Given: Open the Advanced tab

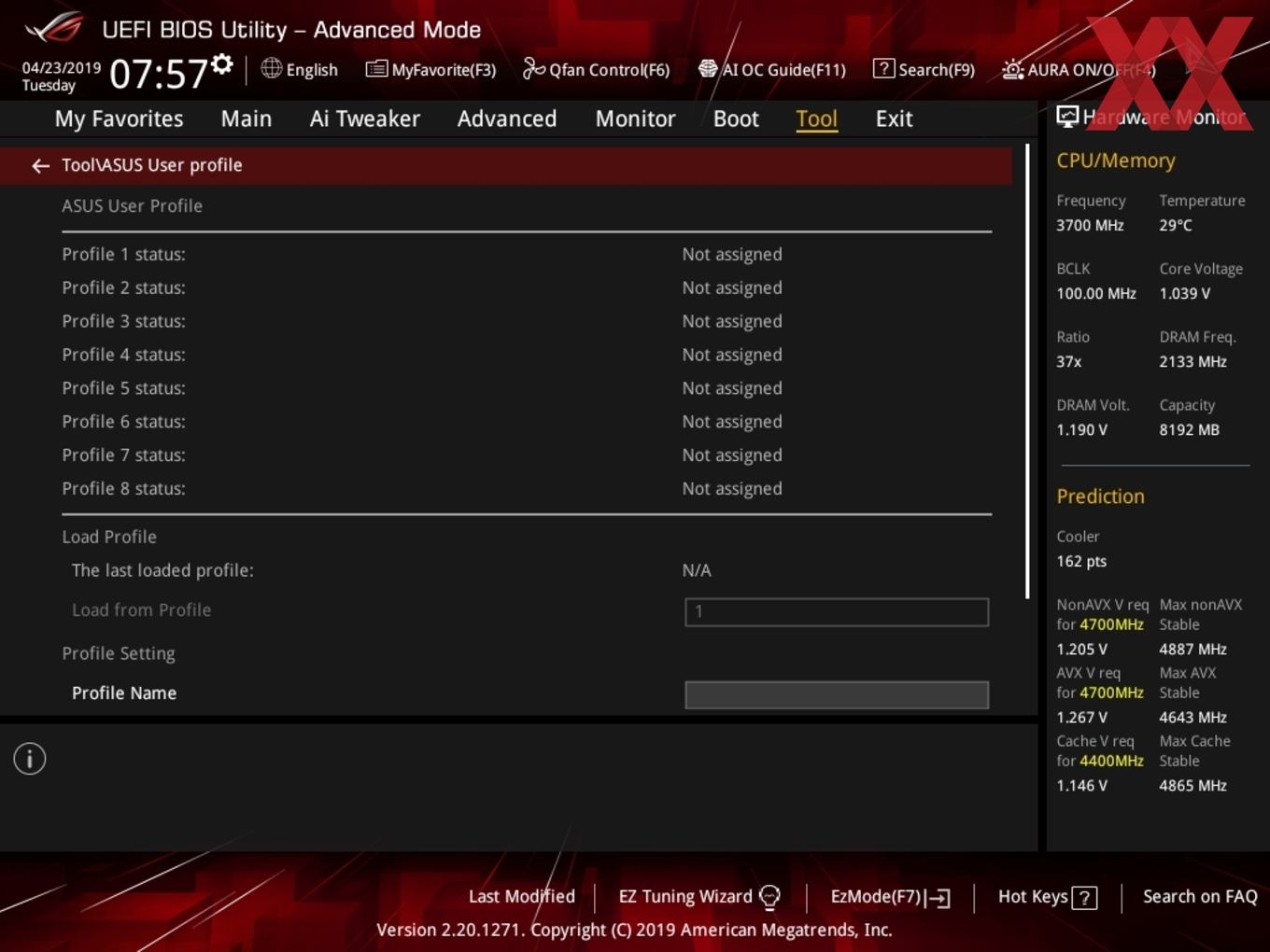Looking at the screenshot, I should (507, 119).
